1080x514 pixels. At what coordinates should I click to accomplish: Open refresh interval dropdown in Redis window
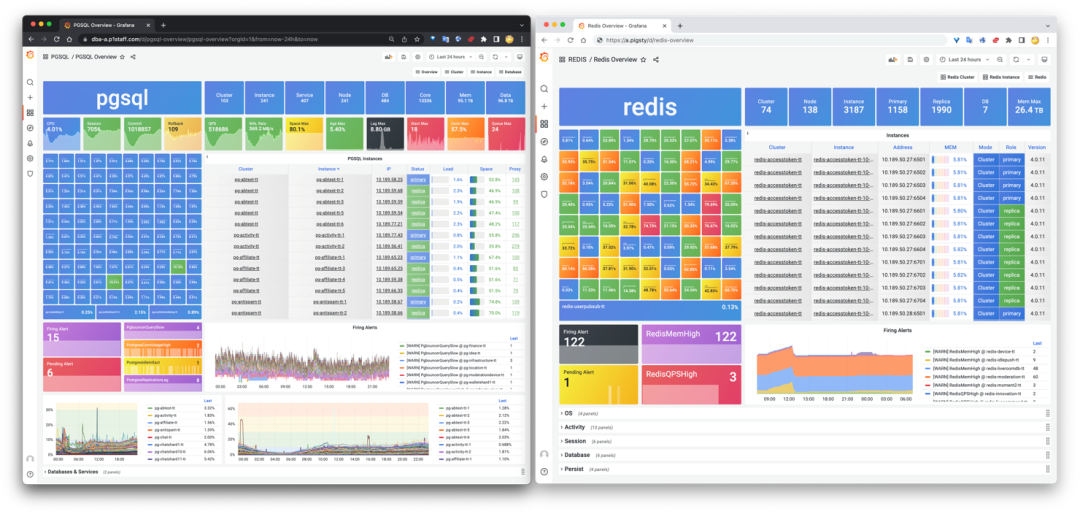(1027, 60)
